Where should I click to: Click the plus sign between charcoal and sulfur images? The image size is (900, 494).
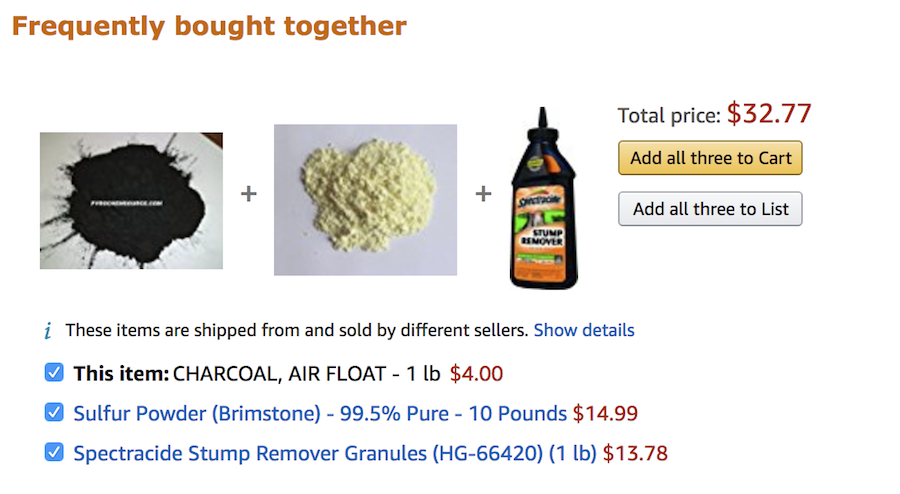[248, 193]
